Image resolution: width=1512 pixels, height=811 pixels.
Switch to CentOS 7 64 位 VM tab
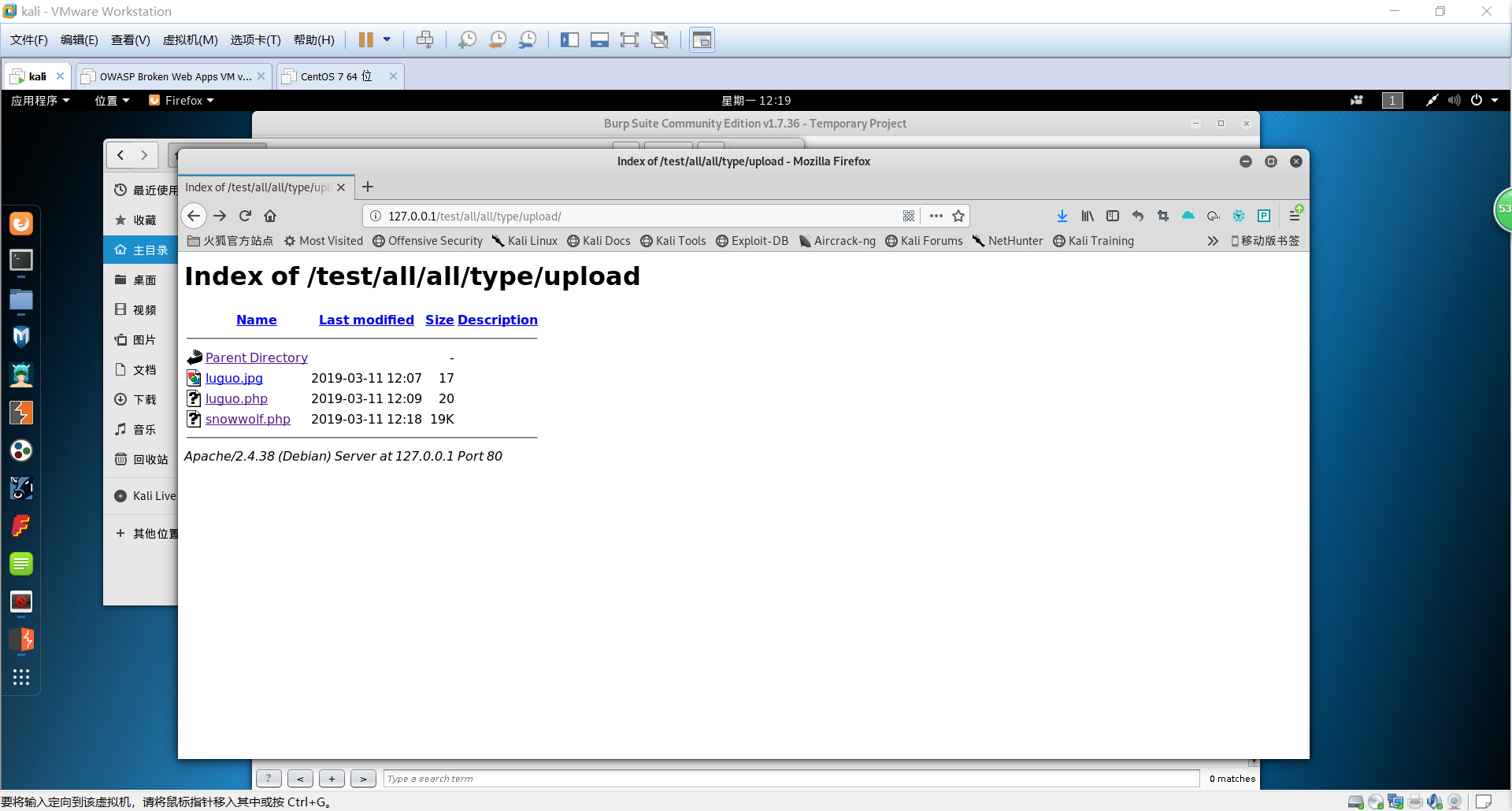tap(340, 76)
